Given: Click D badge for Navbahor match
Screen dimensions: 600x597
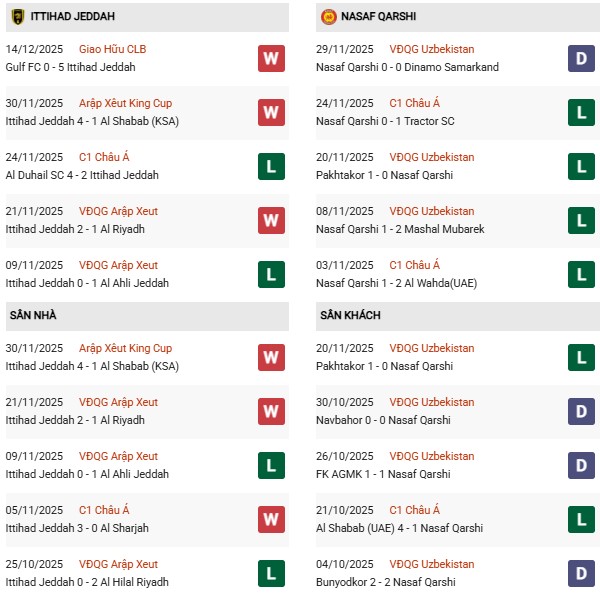Looking at the screenshot, I should (x=582, y=411).
